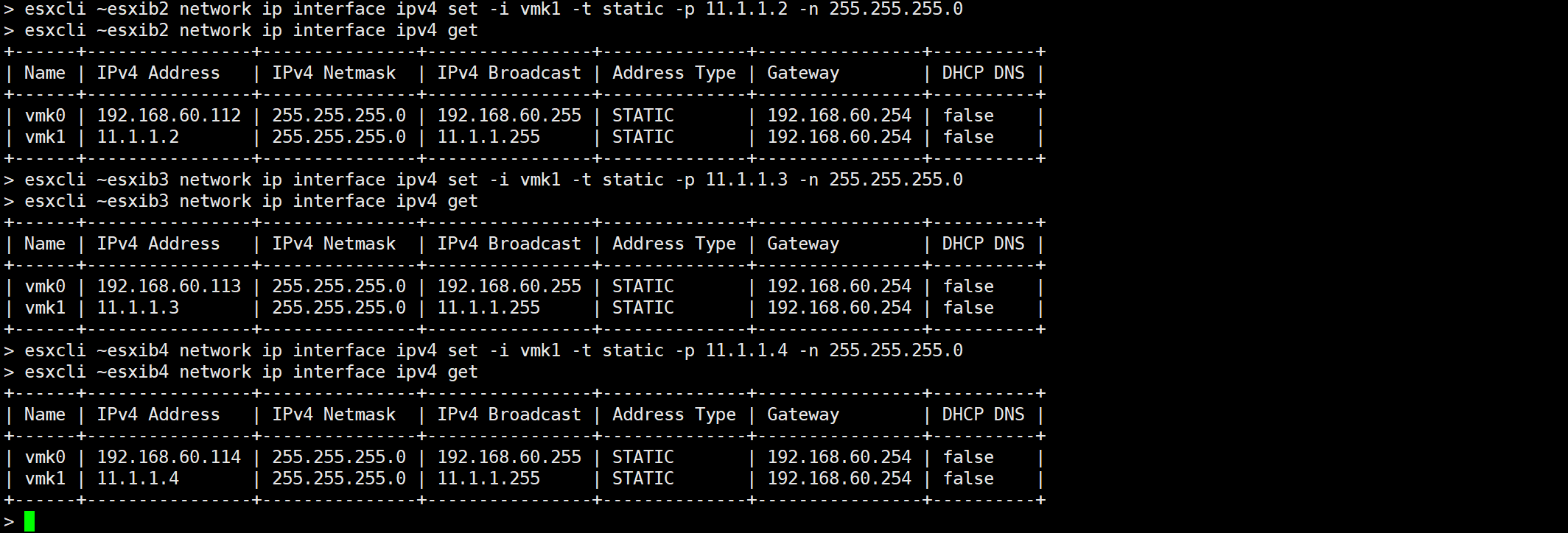This screenshot has width=1568, height=533.
Task: Click vmk1 address 11.1.1.4
Action: point(138,479)
